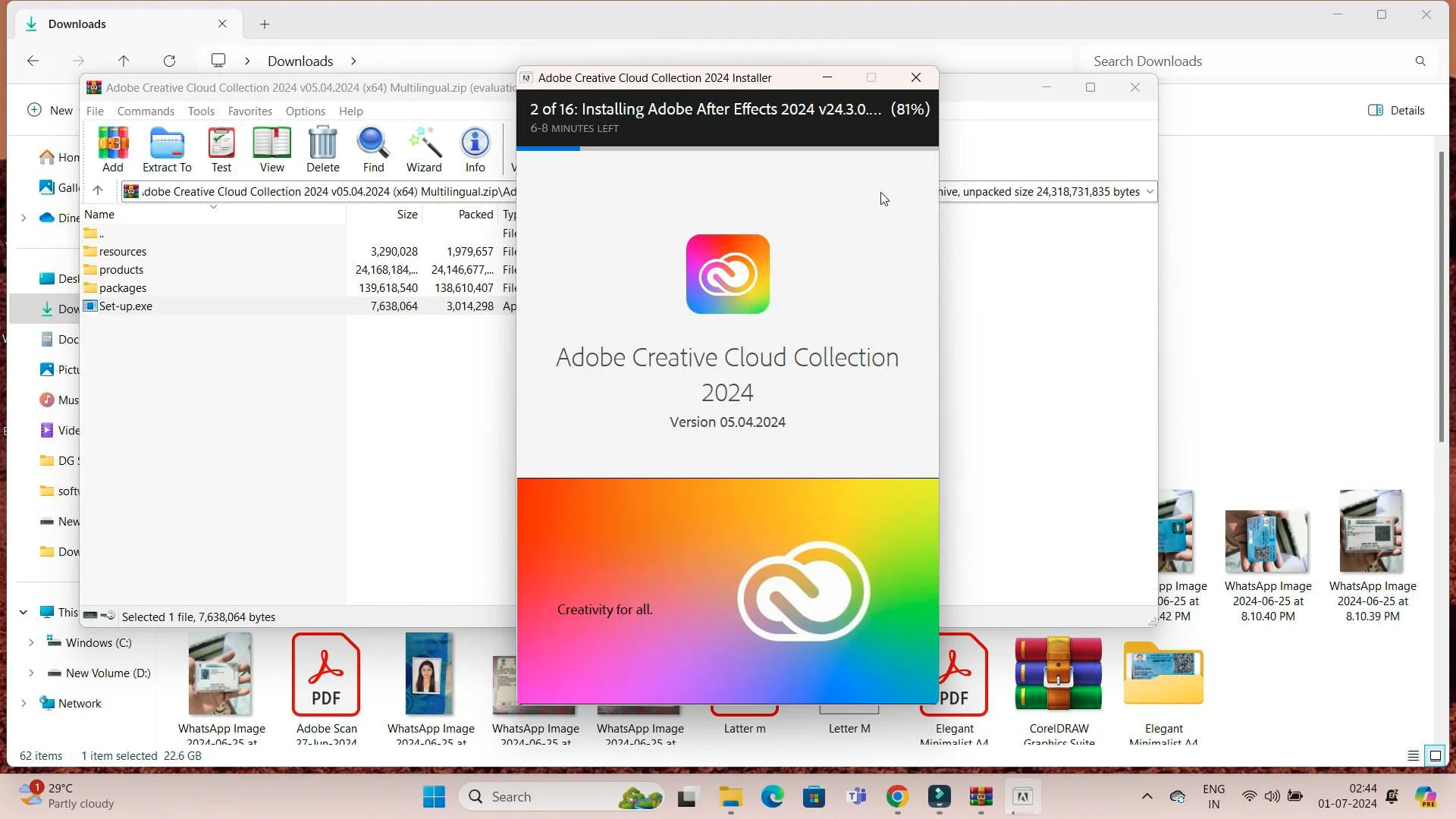Open the breadcrumb chevron after Downloads
1456x819 pixels.
click(x=353, y=61)
